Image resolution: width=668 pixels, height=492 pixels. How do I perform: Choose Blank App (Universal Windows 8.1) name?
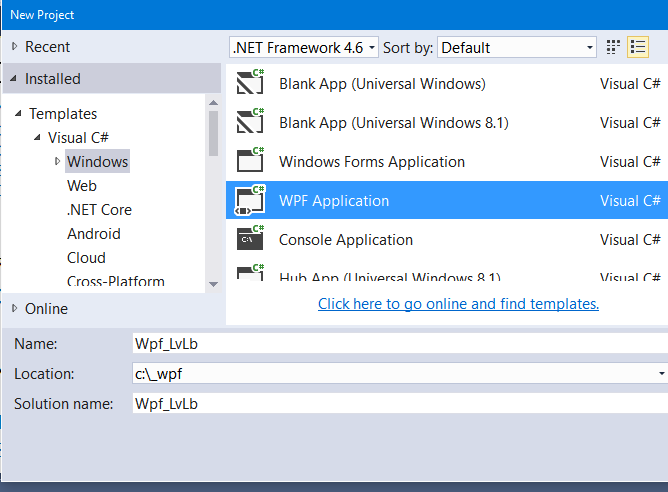[394, 123]
